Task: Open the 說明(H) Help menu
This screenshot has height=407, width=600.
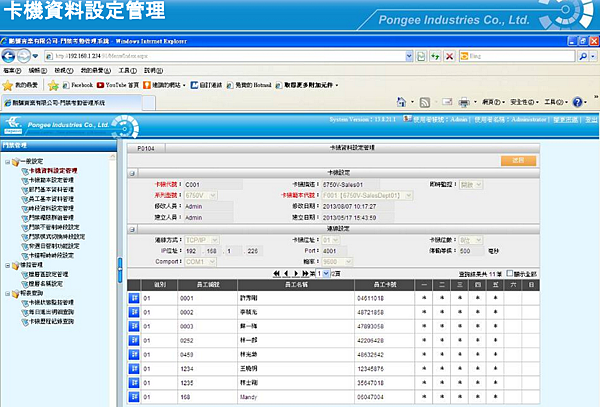Action: (153, 71)
